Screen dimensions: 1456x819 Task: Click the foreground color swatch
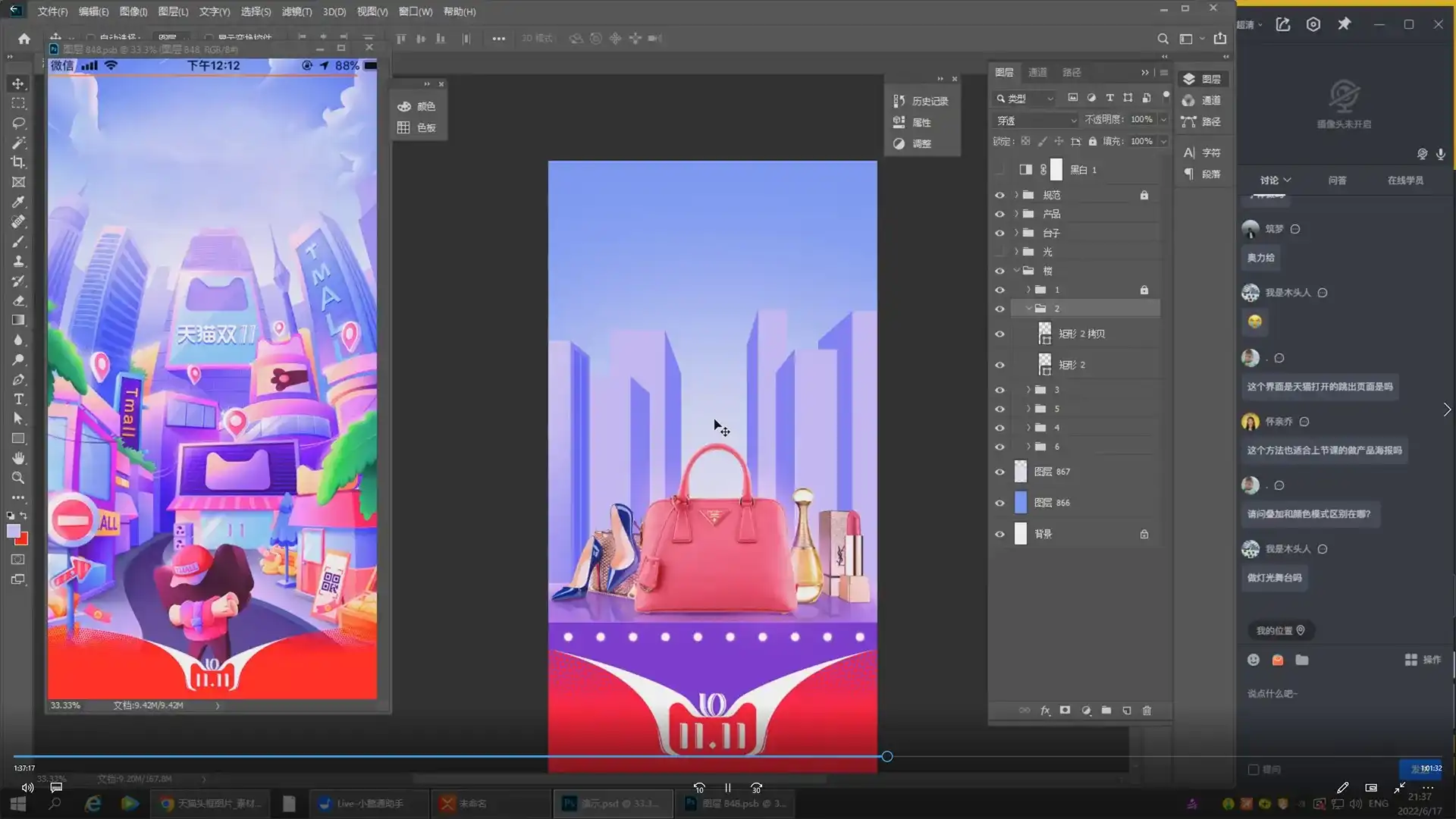(13, 531)
